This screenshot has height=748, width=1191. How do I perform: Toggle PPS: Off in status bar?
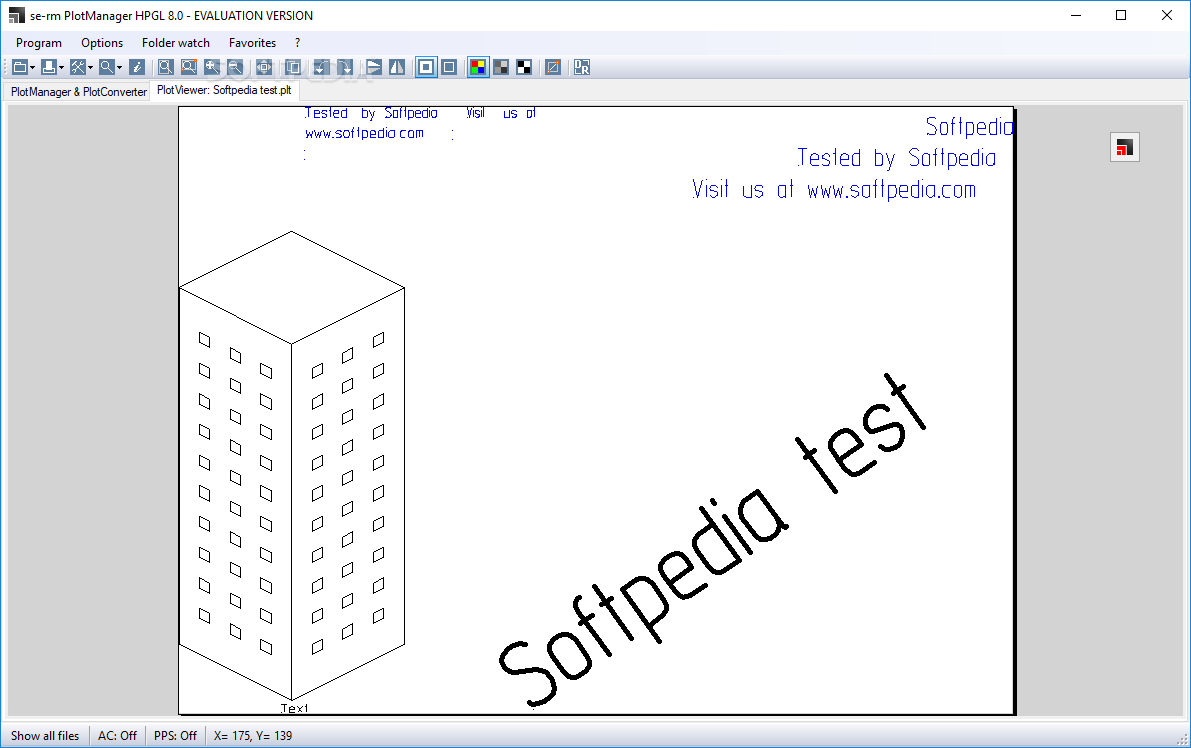175,736
